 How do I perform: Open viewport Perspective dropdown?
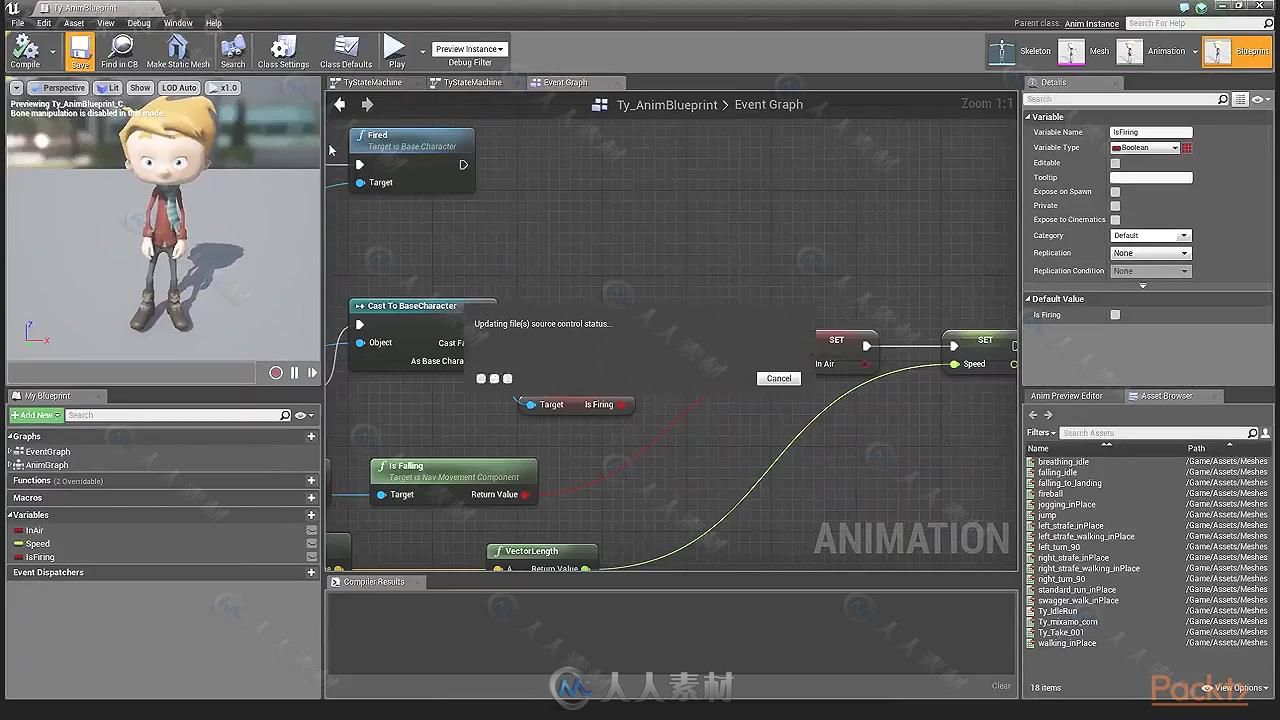coord(59,88)
